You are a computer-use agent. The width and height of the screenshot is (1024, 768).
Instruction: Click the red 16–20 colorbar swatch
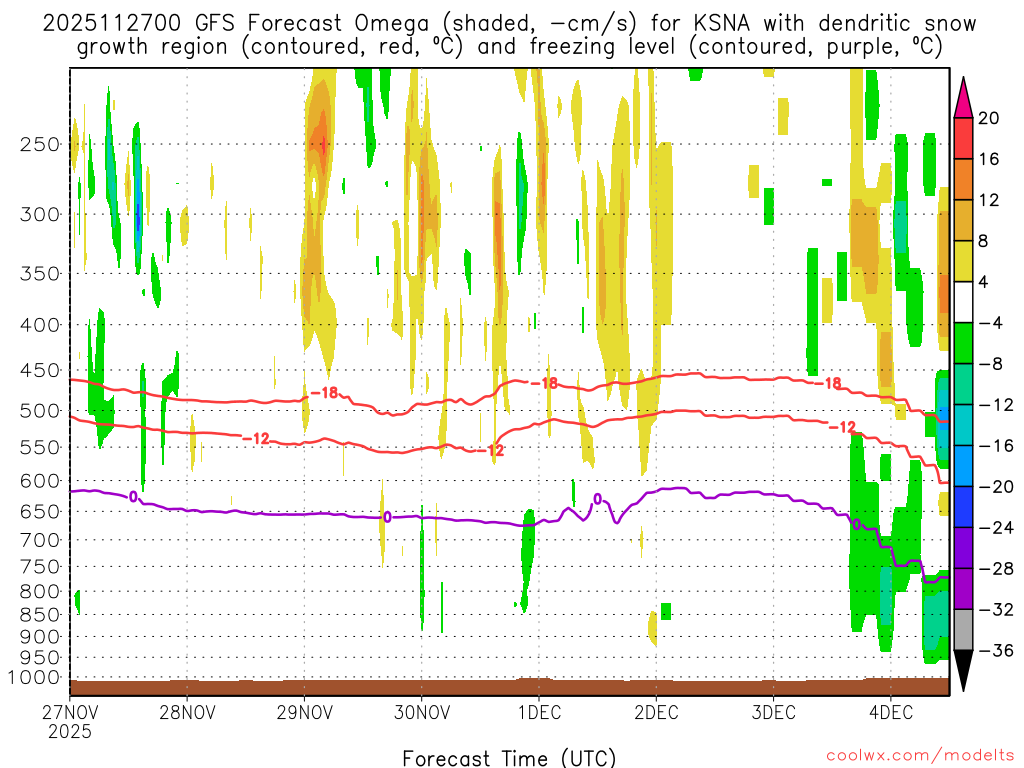click(963, 138)
